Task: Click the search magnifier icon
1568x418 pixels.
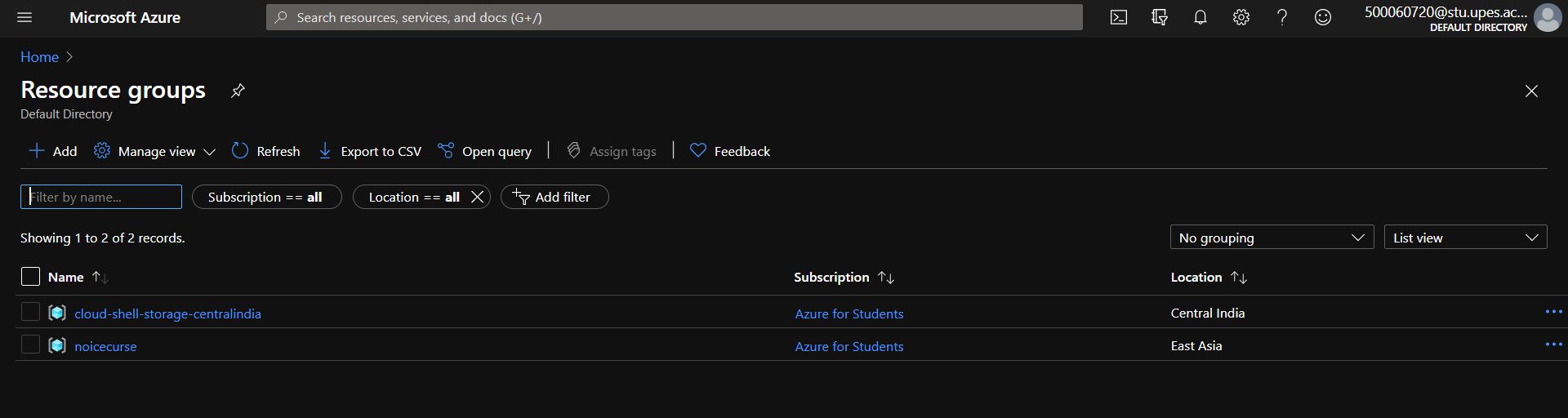Action: pyautogui.click(x=281, y=17)
